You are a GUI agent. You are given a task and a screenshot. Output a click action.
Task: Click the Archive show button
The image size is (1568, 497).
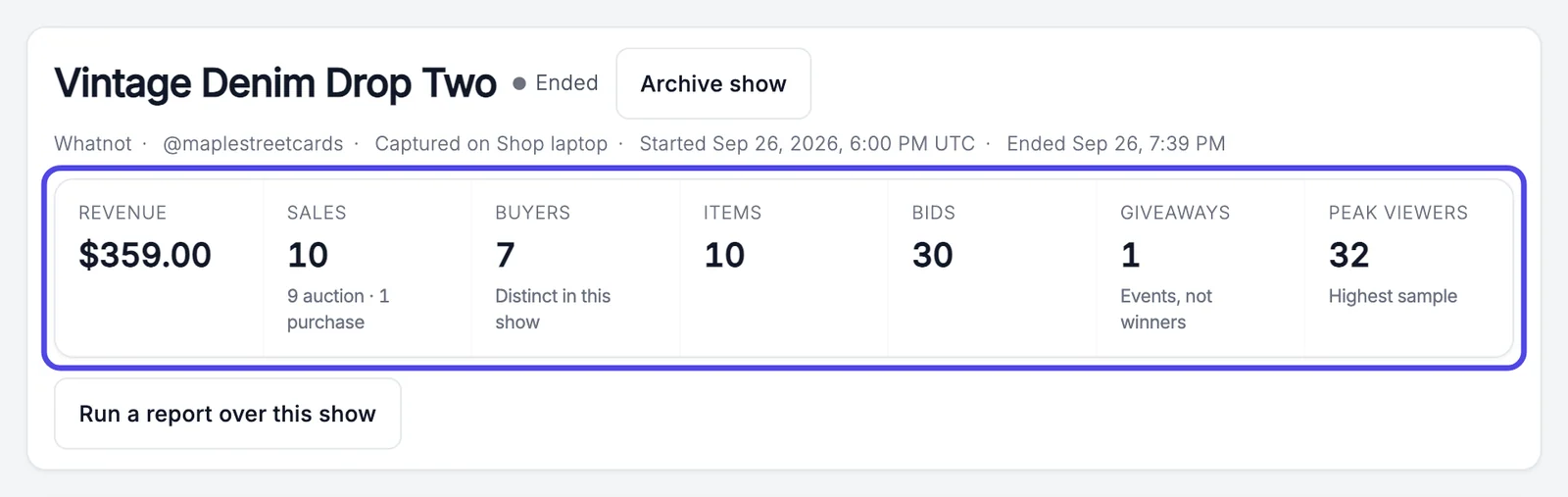click(x=713, y=83)
